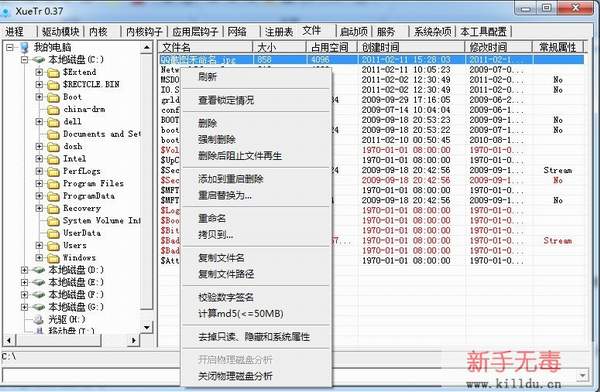
Task: Collapse the 本地磁盘 (C:) node
Action: (x=24, y=60)
